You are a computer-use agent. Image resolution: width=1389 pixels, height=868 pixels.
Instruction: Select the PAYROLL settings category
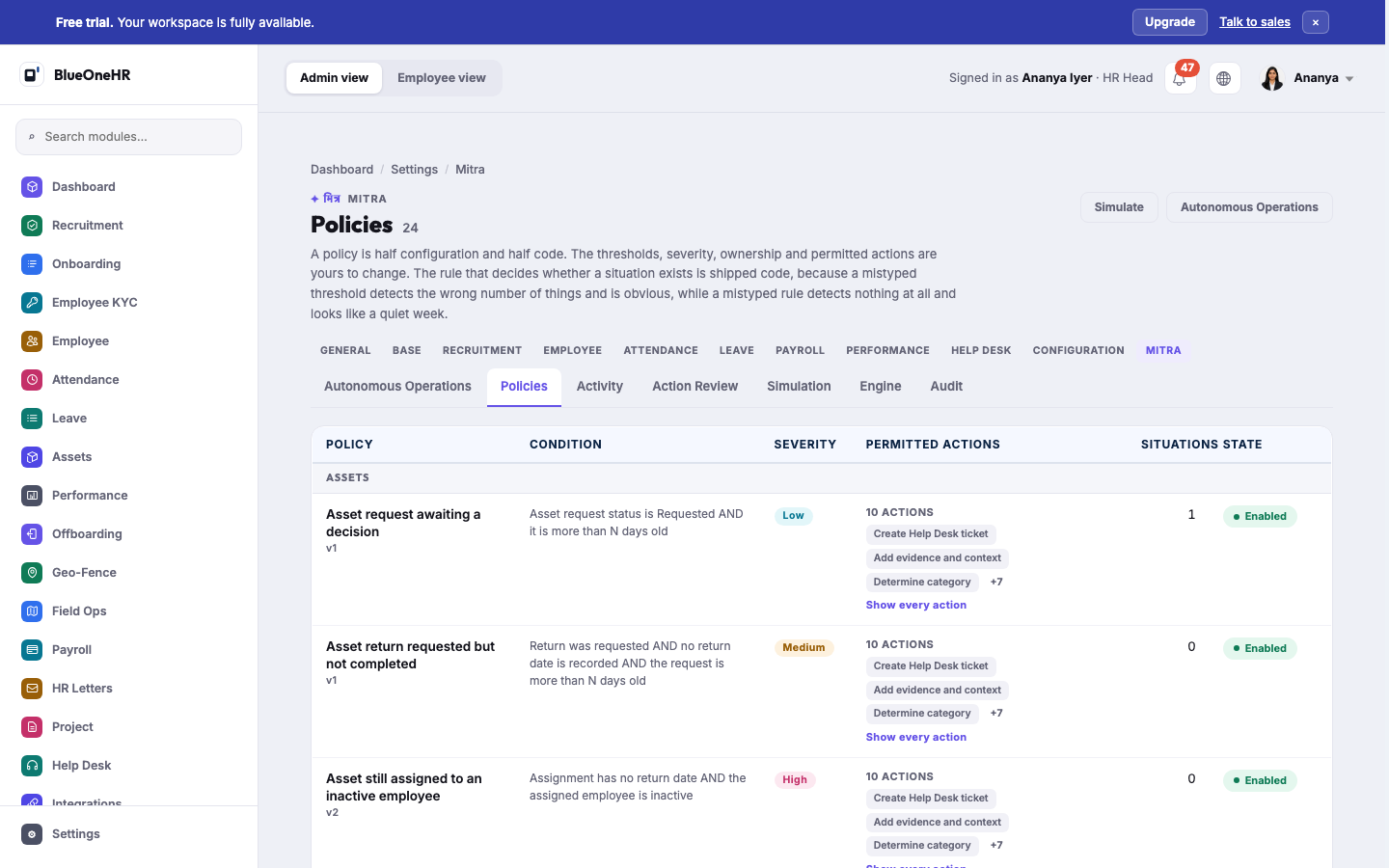[x=800, y=351]
